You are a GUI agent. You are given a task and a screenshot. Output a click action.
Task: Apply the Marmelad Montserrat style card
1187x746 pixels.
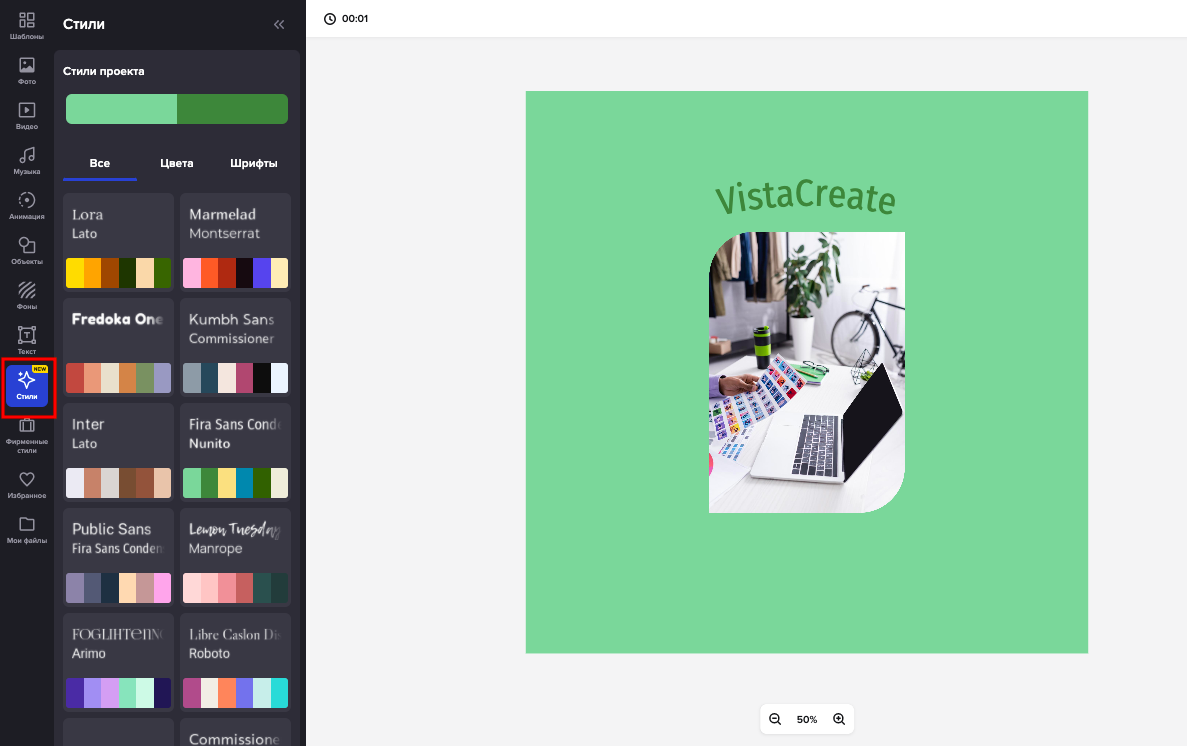pyautogui.click(x=235, y=242)
